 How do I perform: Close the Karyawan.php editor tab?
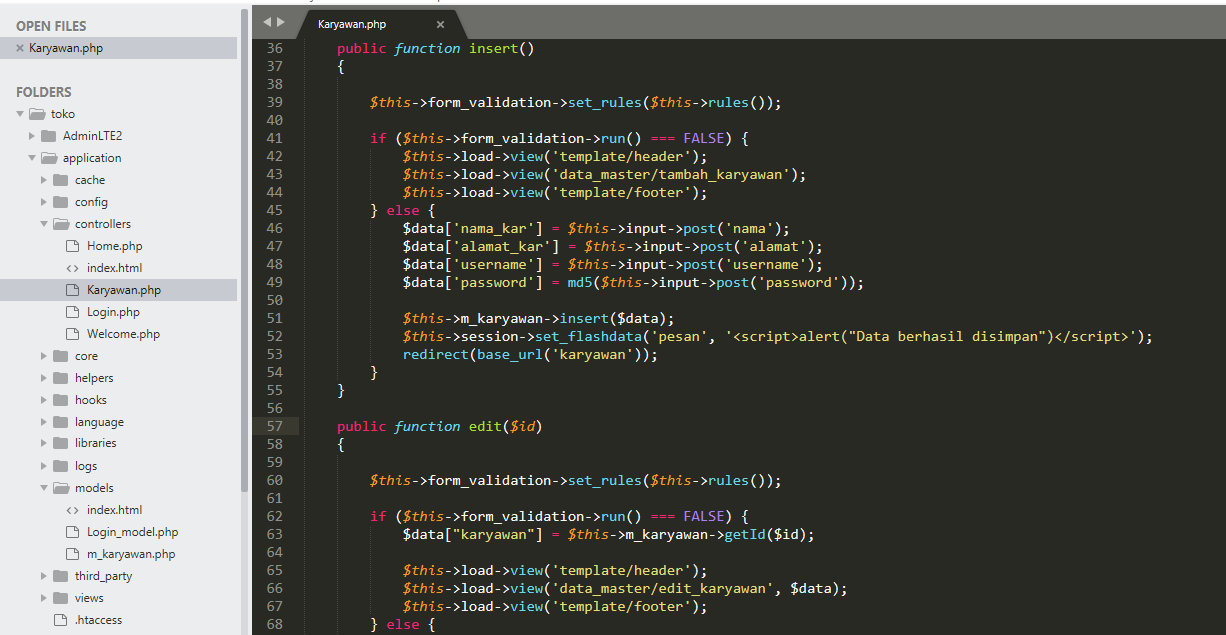point(441,24)
